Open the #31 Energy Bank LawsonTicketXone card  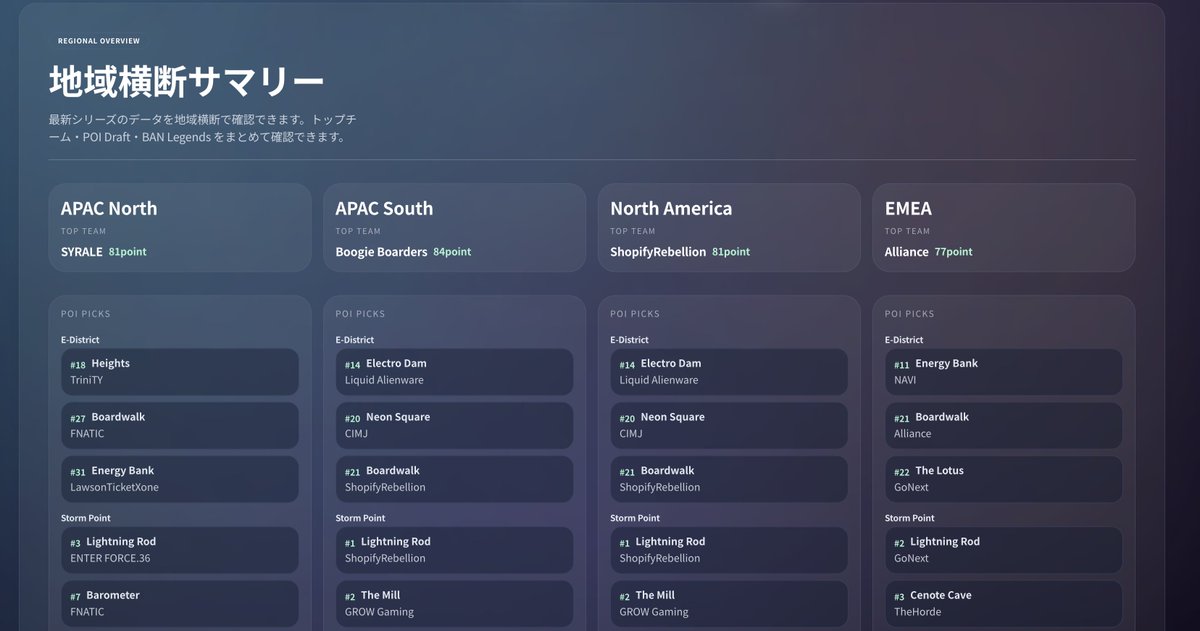[x=180, y=479]
